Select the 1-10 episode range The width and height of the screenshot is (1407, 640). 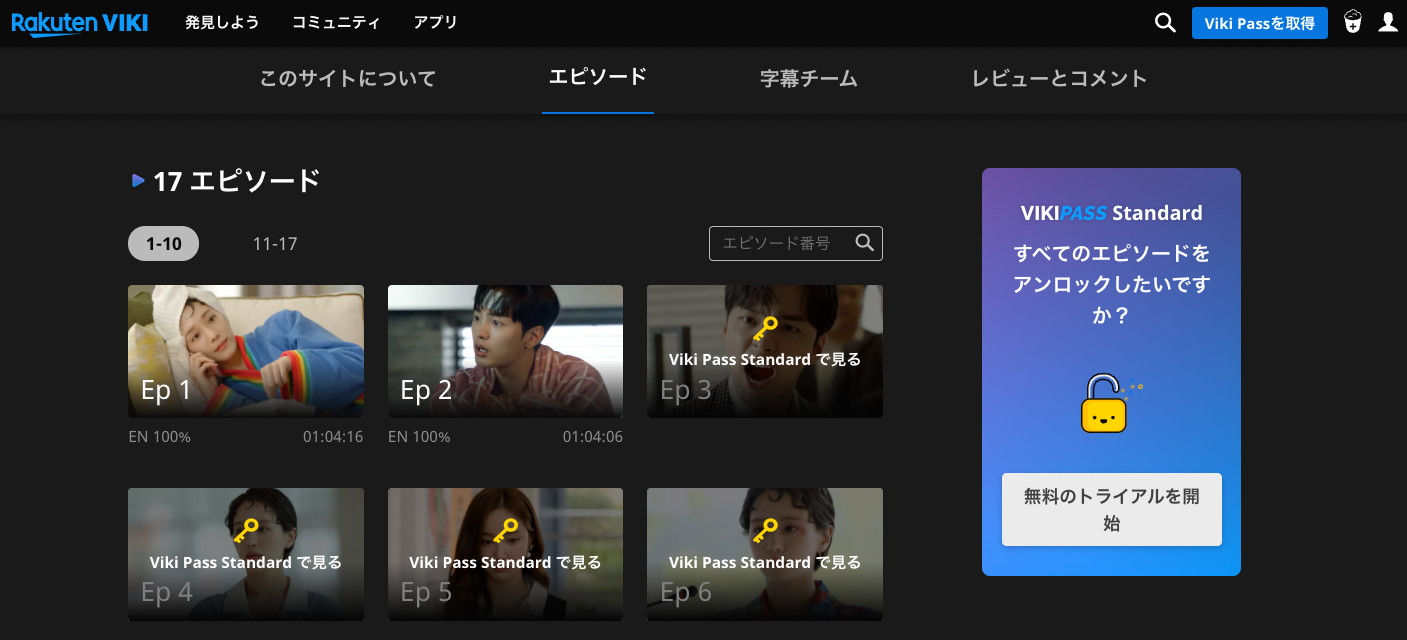click(164, 243)
